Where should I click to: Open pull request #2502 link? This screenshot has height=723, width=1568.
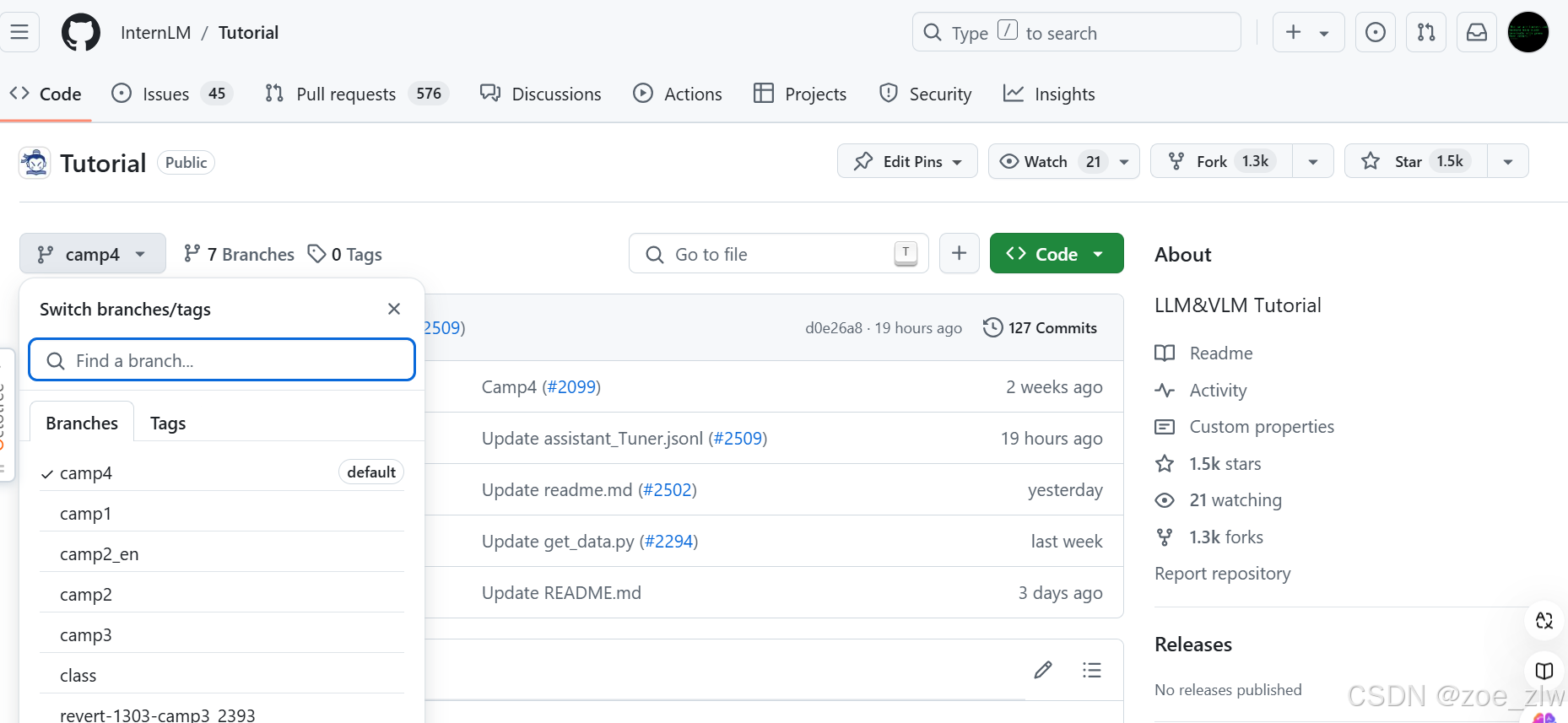coord(667,489)
